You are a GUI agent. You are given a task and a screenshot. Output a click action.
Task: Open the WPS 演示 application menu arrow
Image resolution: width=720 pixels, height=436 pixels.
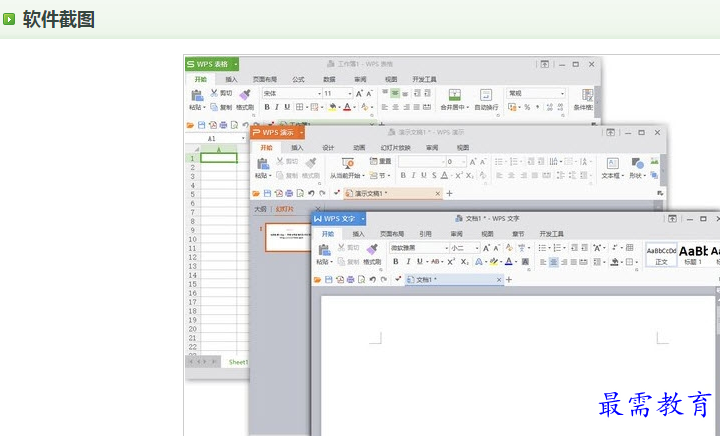tap(302, 133)
